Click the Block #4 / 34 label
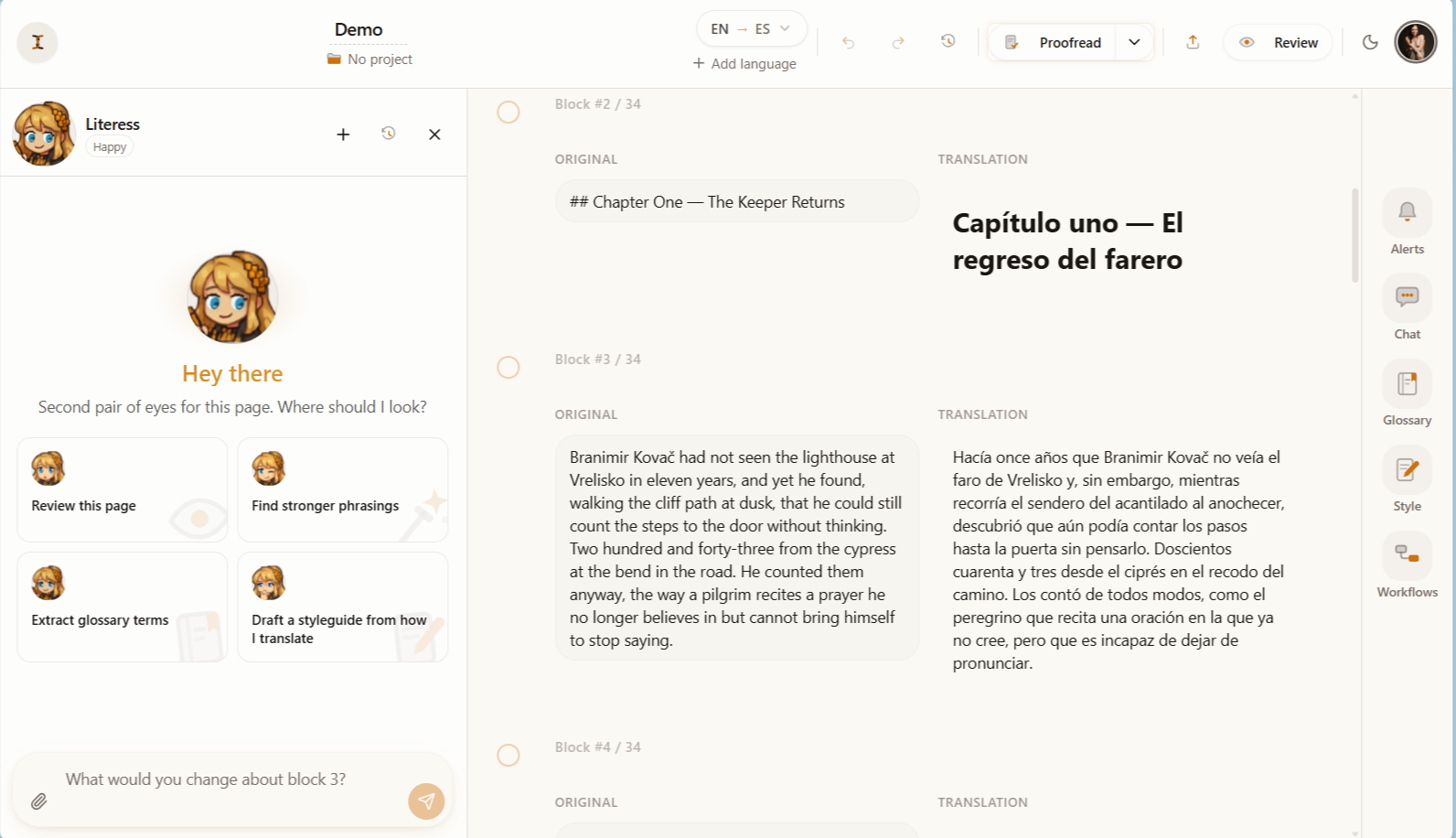The width and height of the screenshot is (1456, 838). pyautogui.click(x=597, y=747)
